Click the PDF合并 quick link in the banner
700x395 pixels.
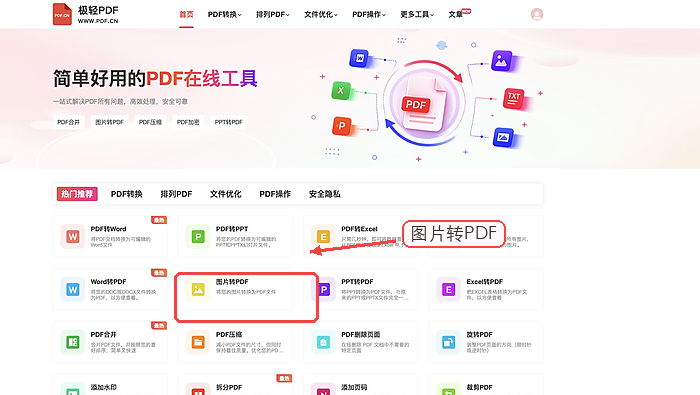click(x=69, y=122)
